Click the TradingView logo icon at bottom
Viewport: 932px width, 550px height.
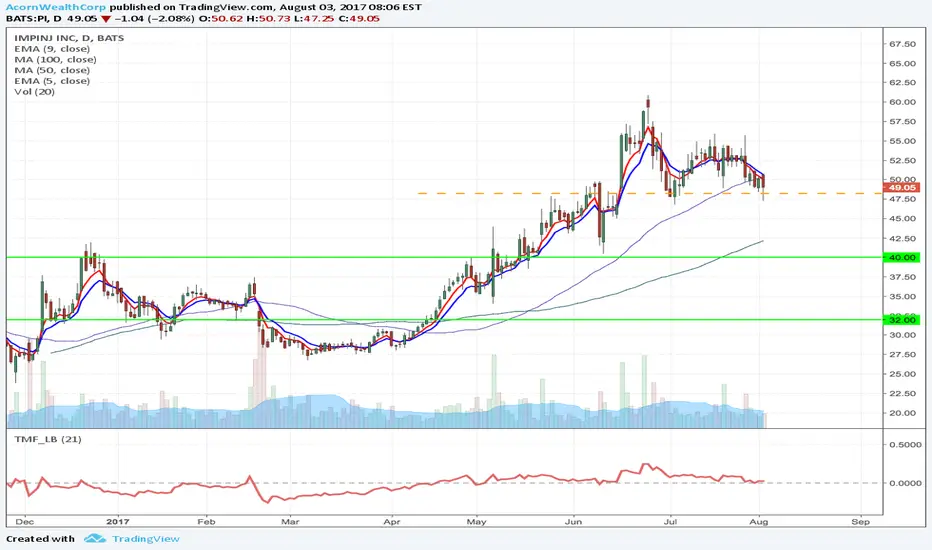point(95,539)
